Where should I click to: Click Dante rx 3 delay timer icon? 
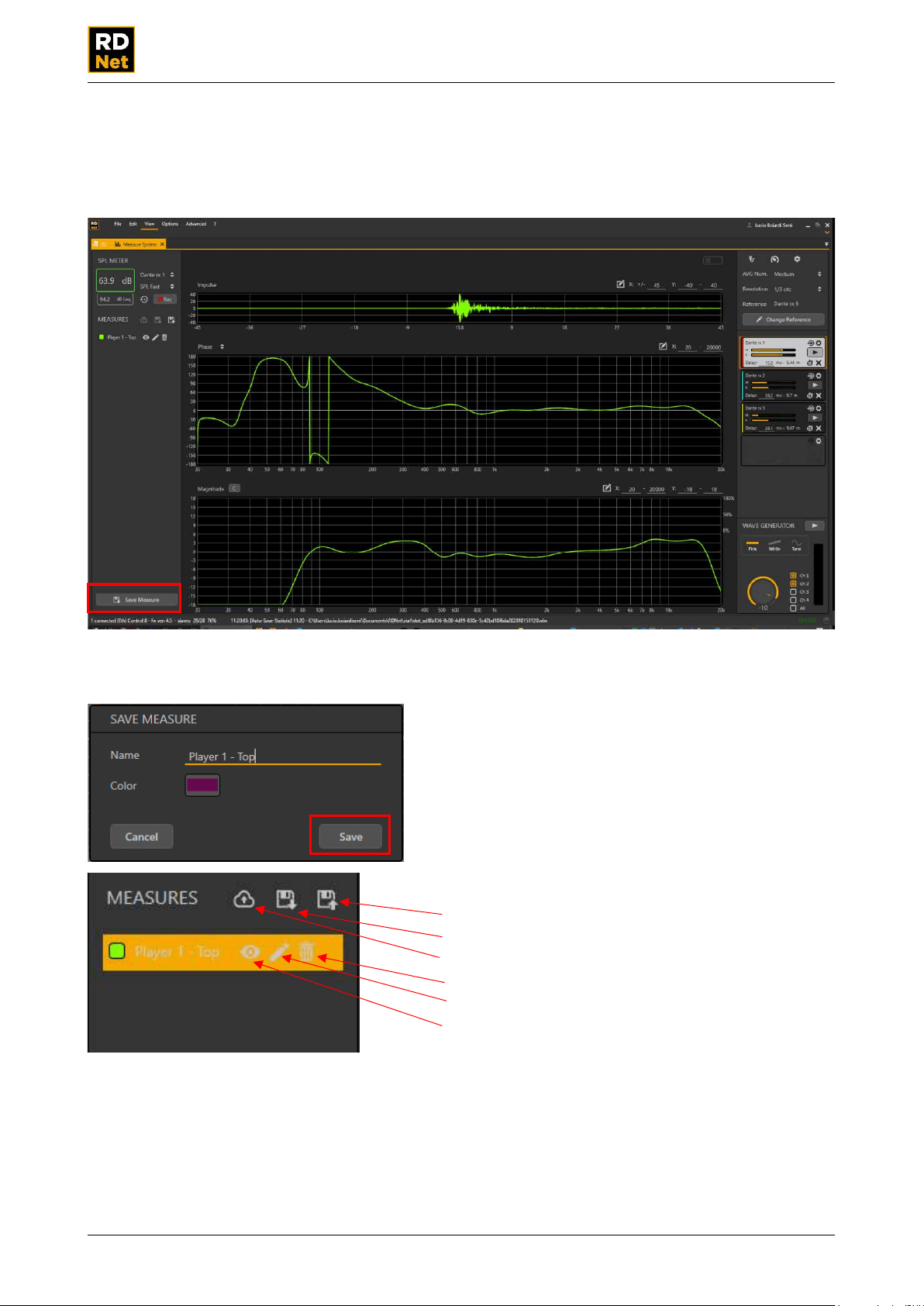pos(810,428)
